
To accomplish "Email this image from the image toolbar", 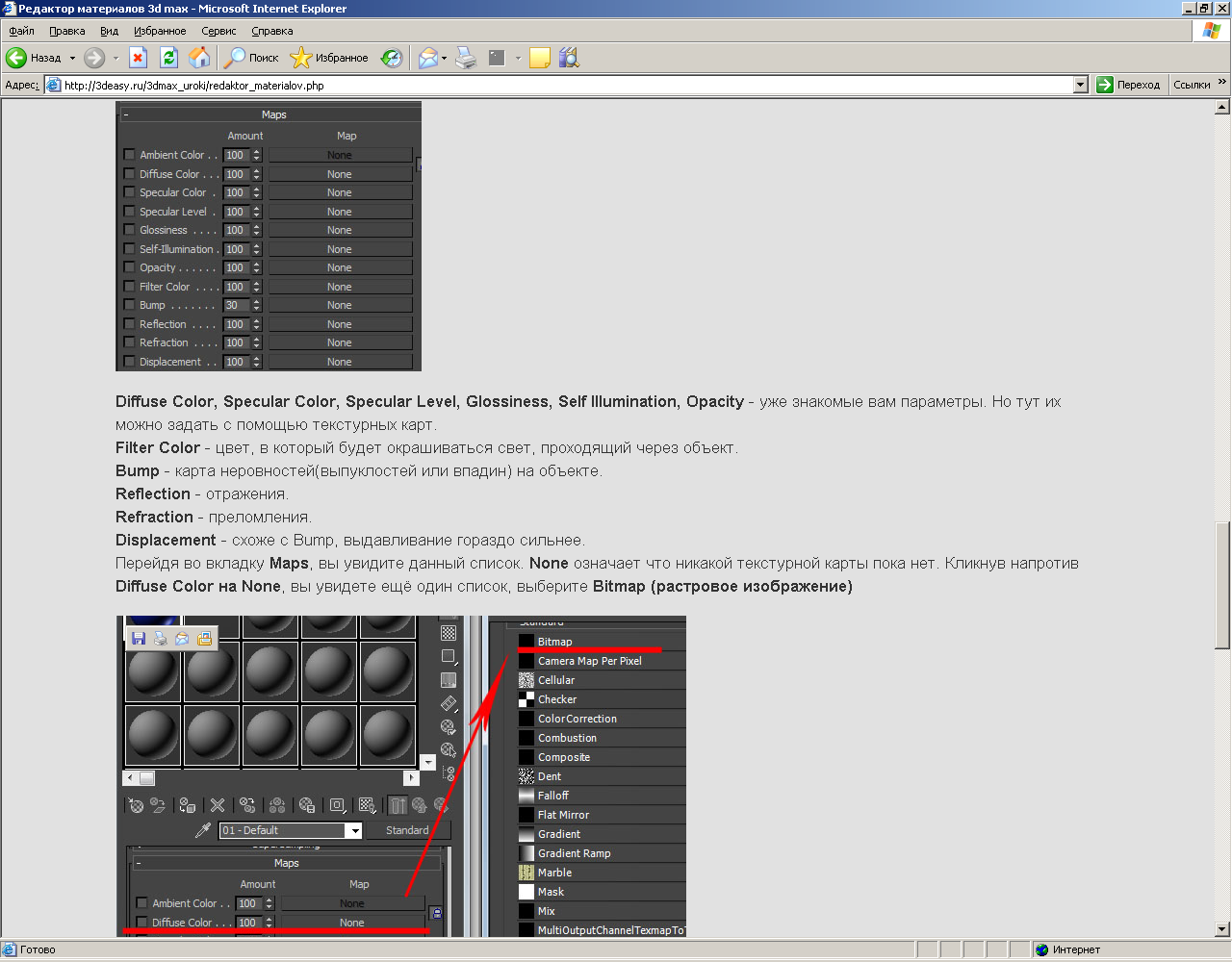I will [182, 639].
